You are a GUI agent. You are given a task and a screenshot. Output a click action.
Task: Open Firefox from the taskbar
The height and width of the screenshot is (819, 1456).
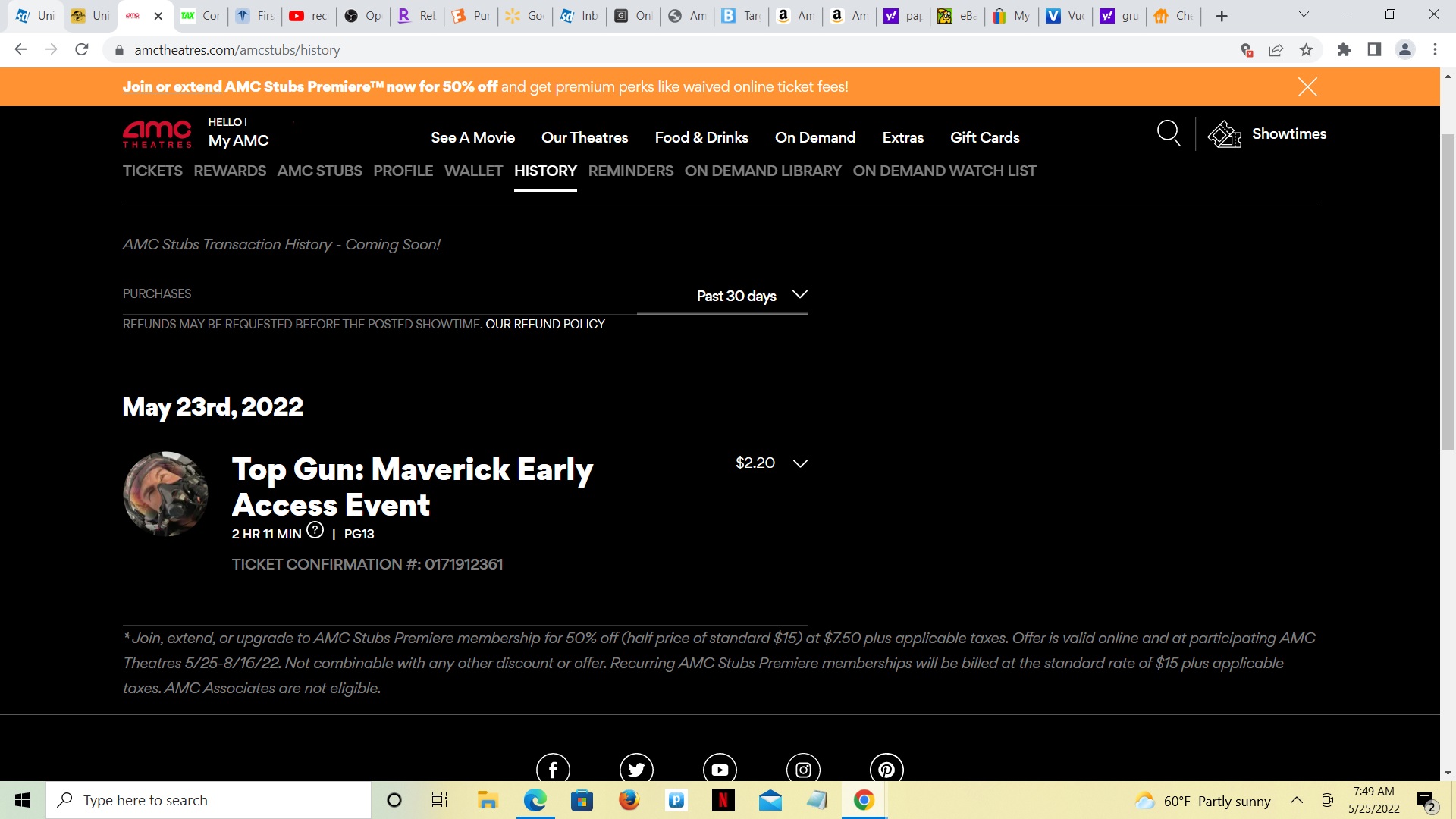point(629,800)
